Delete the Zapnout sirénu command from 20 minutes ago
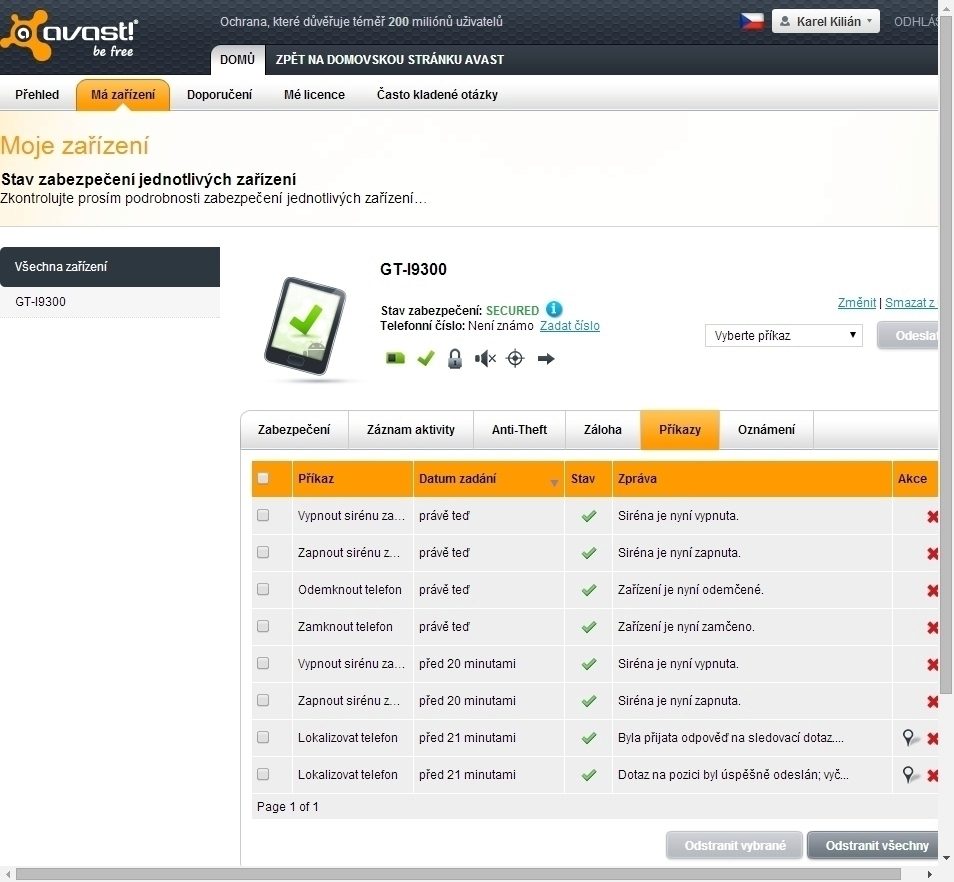This screenshot has height=882, width=954. coord(932,702)
